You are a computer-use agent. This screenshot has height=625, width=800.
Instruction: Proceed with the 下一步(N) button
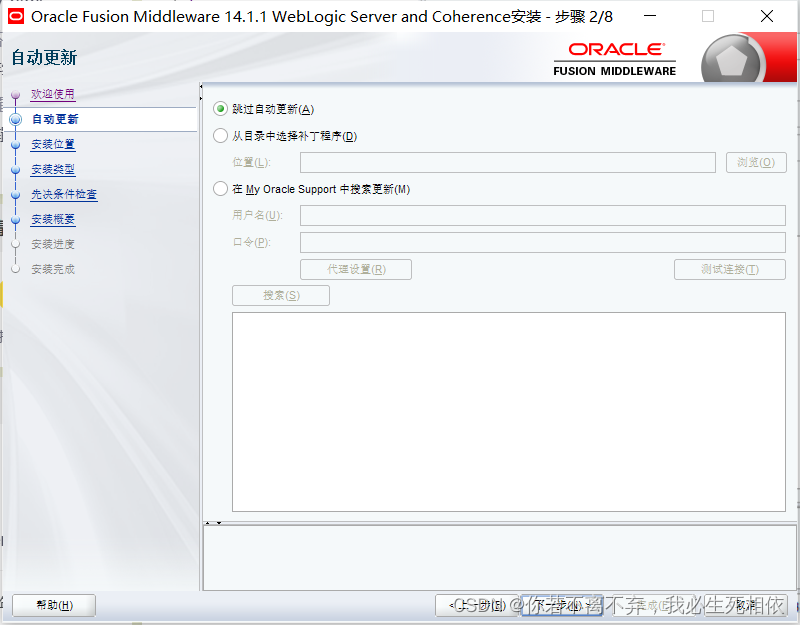pos(562,606)
